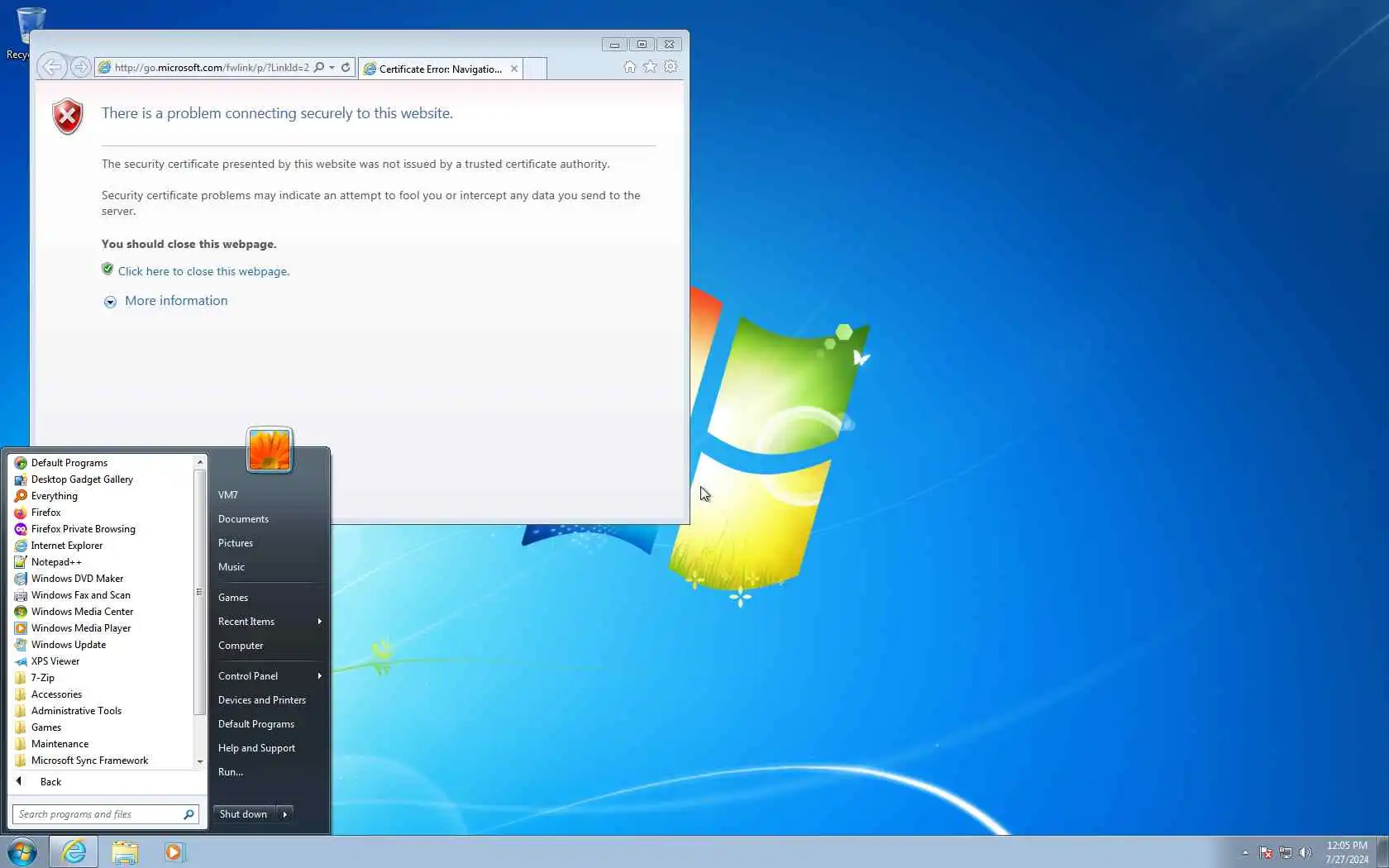This screenshot has width=1389, height=868.
Task: Open Music library
Action: (268, 567)
